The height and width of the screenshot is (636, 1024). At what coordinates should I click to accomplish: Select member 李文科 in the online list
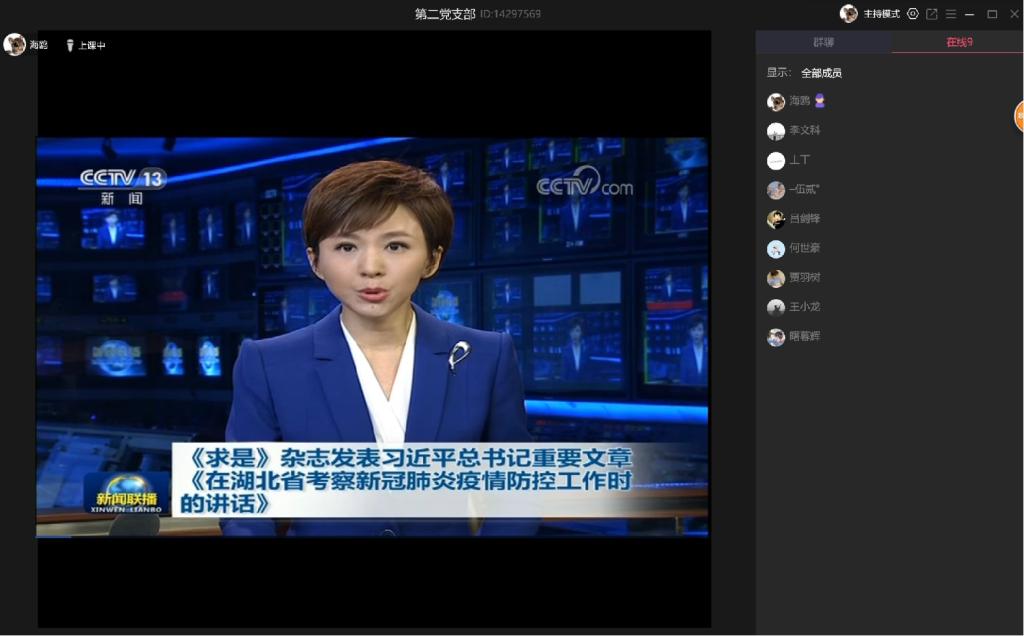[804, 131]
